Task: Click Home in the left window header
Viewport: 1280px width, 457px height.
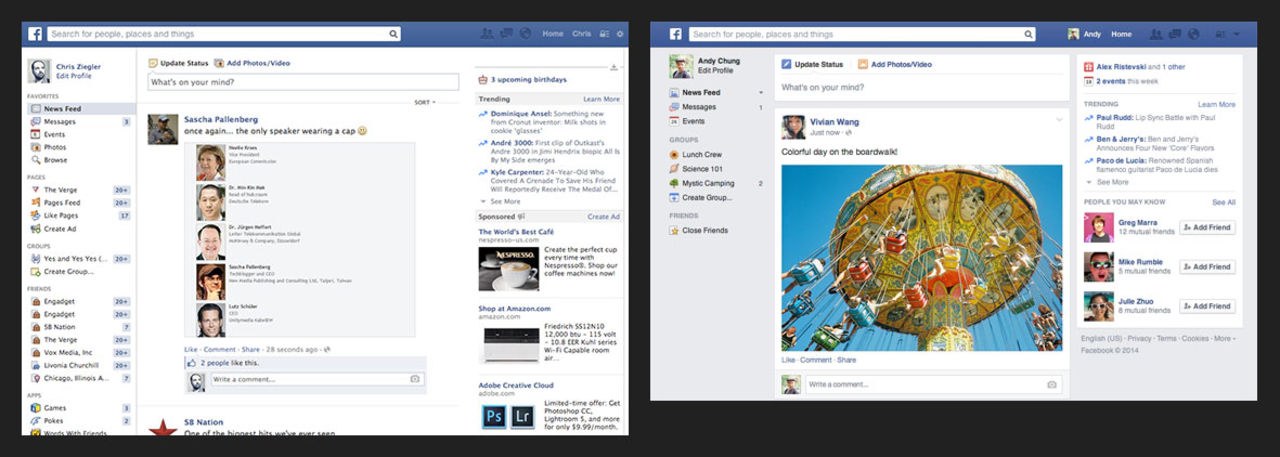Action: 553,34
